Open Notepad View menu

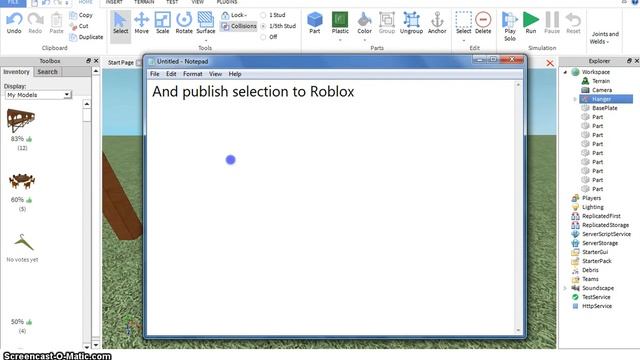[x=216, y=74]
